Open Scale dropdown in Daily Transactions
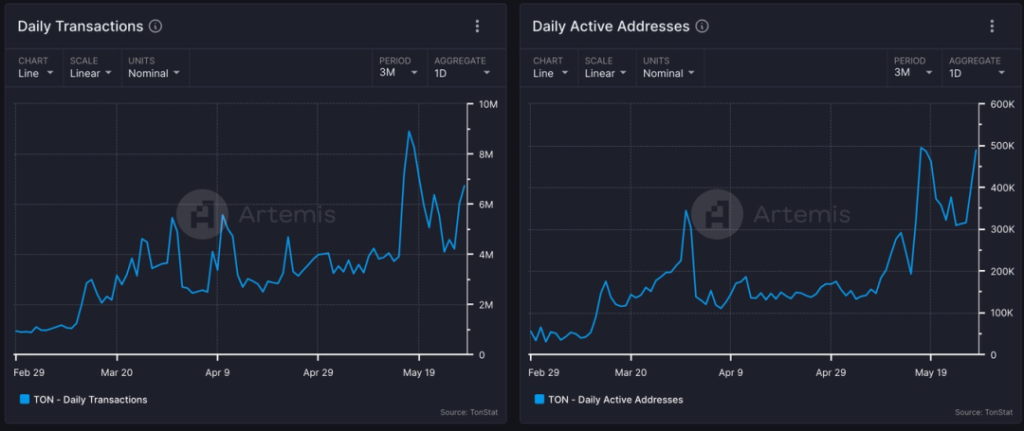 pos(91,73)
